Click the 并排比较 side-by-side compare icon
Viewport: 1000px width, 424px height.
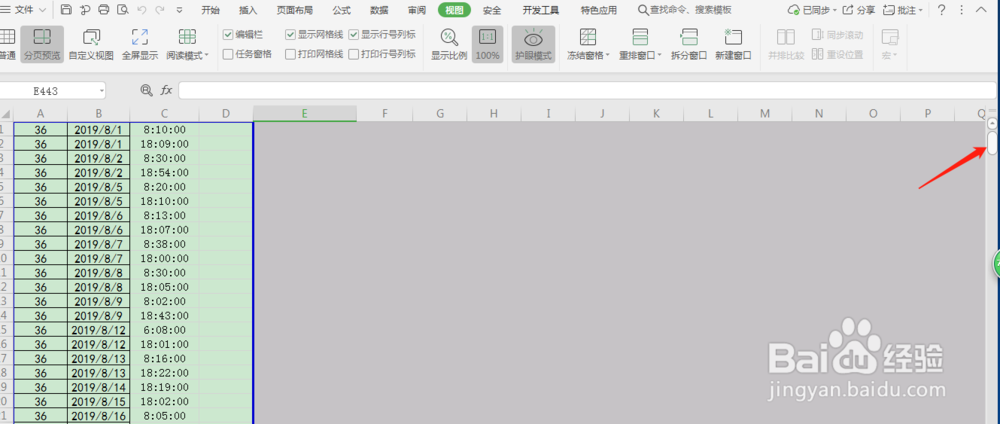(x=786, y=37)
